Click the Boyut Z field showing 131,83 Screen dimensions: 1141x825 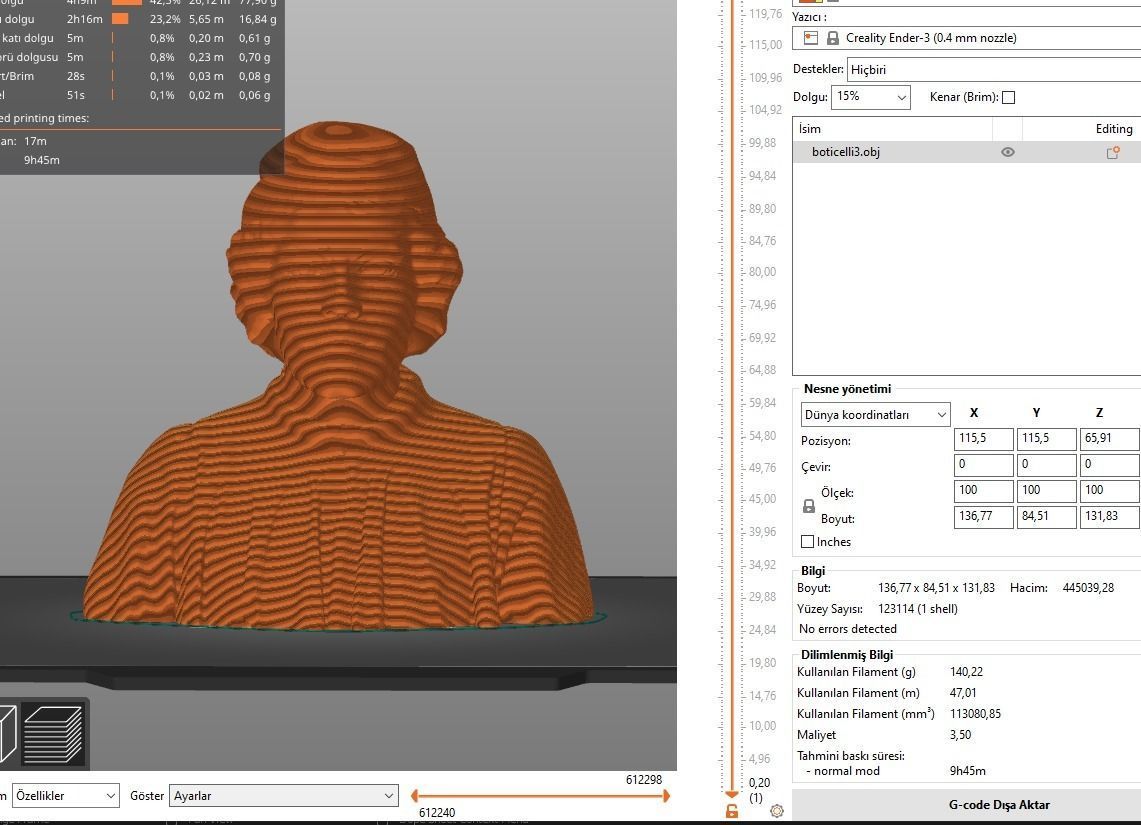click(1110, 517)
